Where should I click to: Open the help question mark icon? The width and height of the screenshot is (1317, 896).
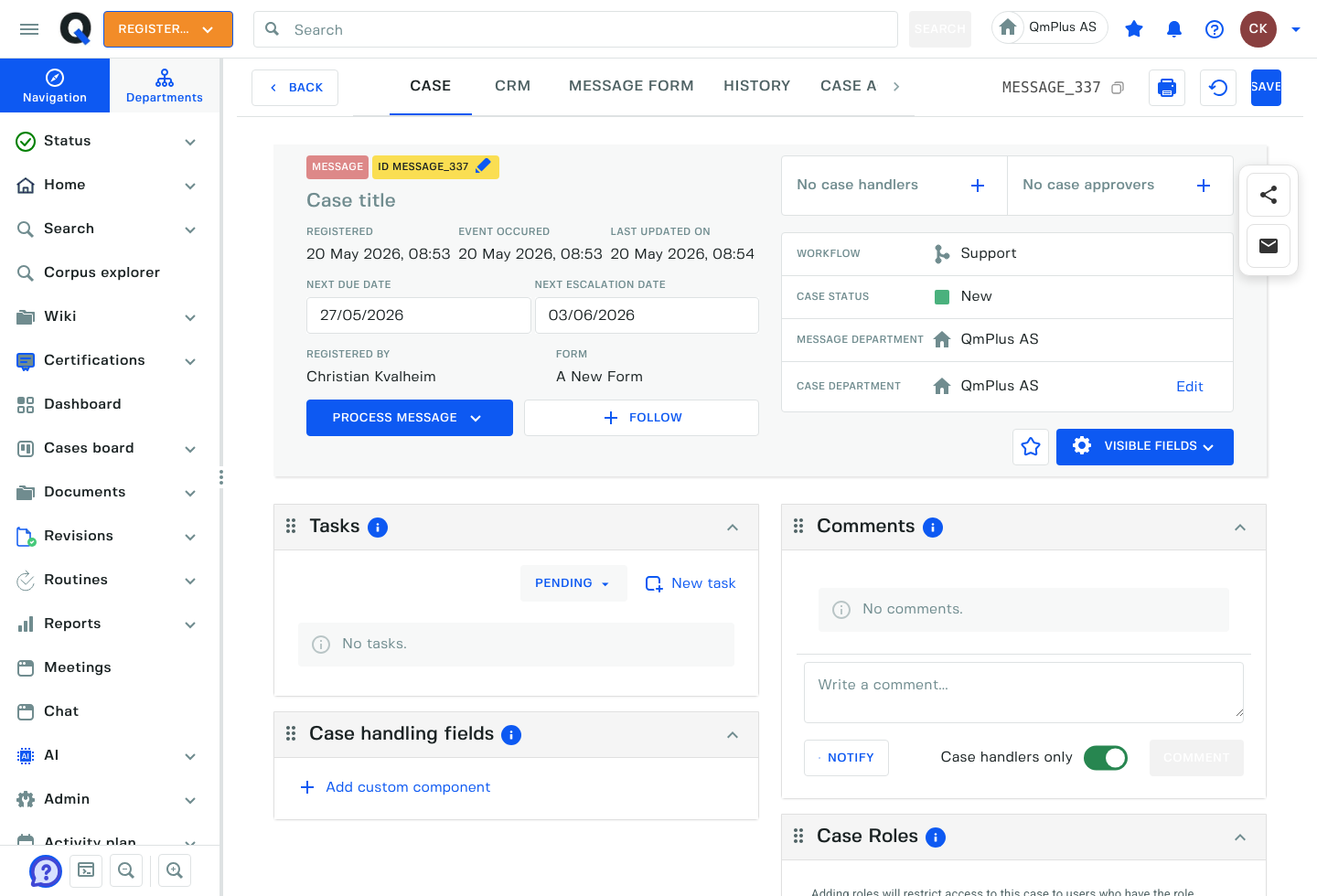[1215, 29]
